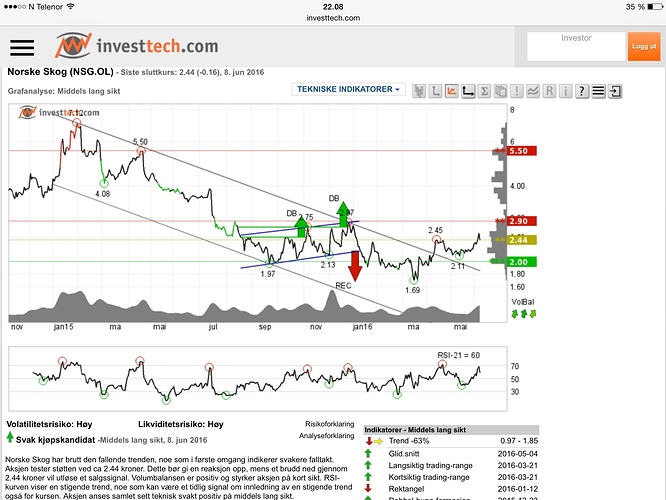The image size is (666, 500).
Task: Click the exit arrow toolbar icon
Action: tap(615, 91)
